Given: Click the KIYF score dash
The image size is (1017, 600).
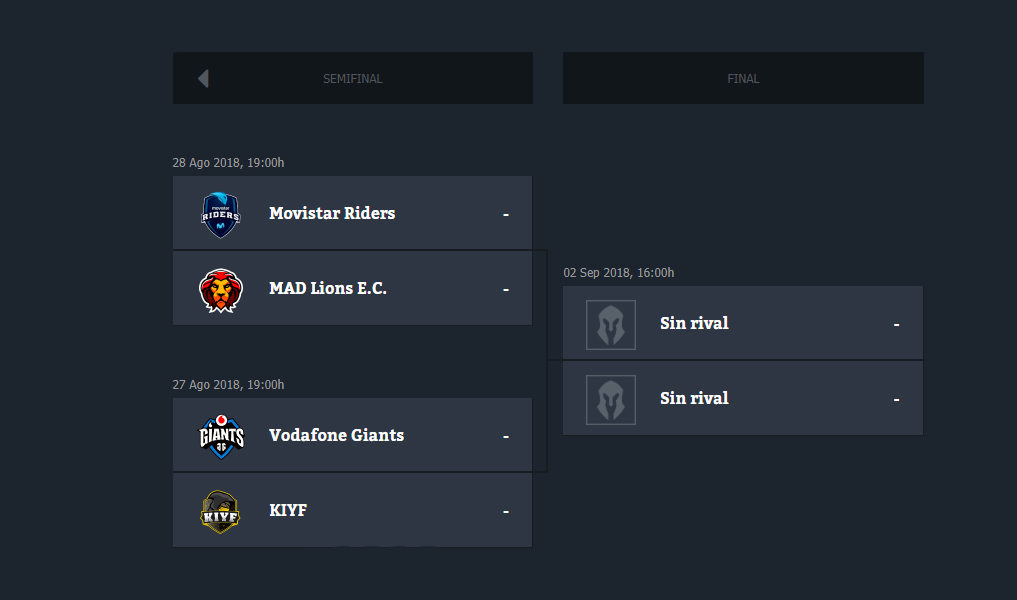Looking at the screenshot, I should tap(506, 511).
